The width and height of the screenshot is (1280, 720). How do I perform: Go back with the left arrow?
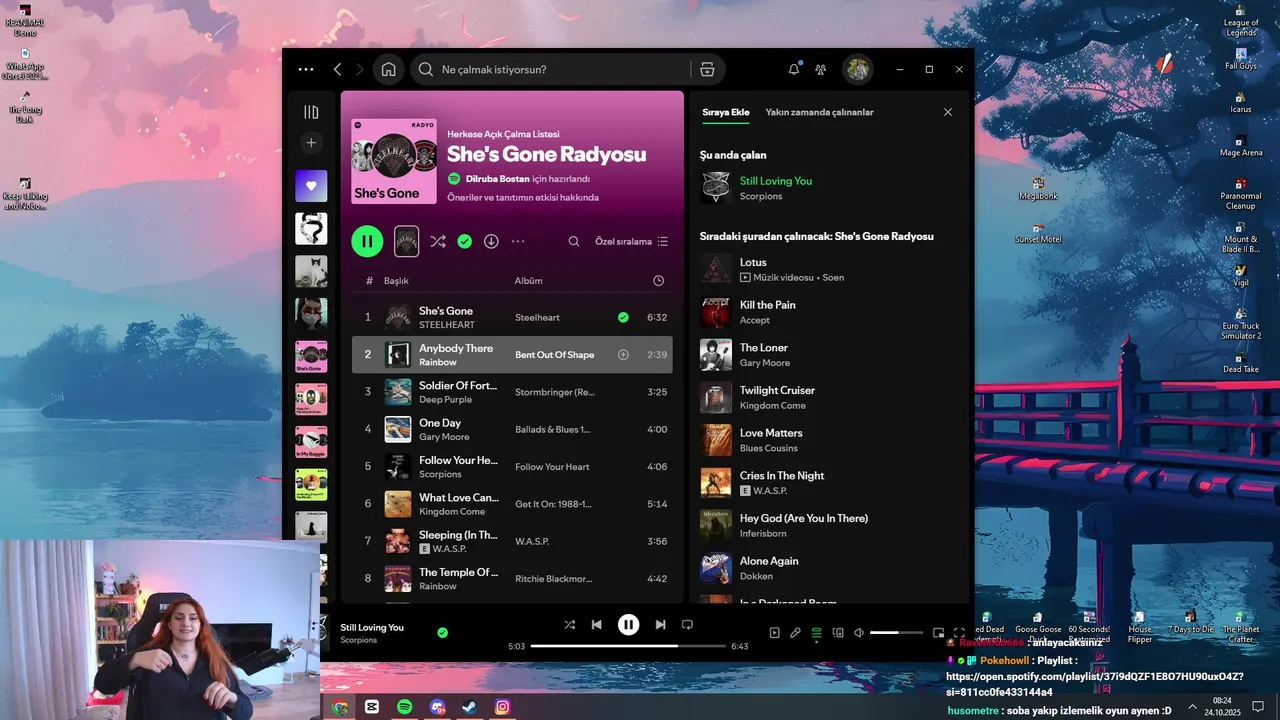337,70
